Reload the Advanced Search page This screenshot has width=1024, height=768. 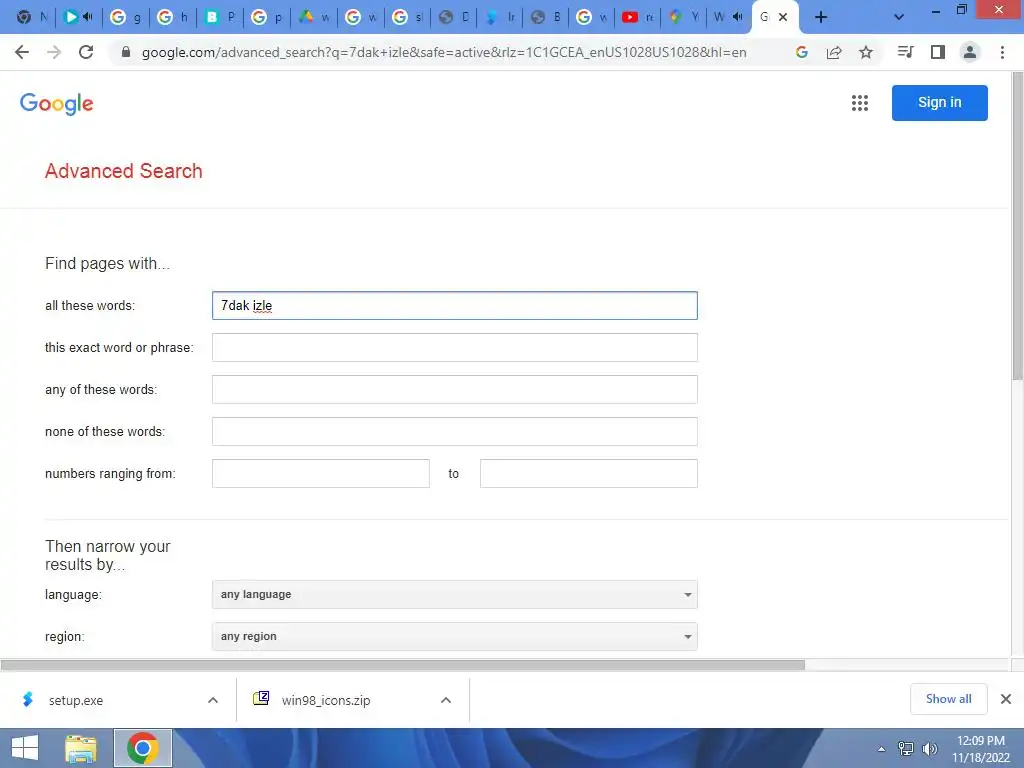pos(86,52)
